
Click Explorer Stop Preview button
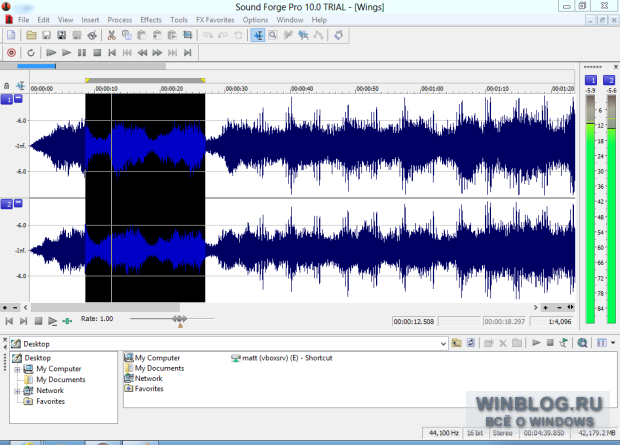tap(550, 343)
